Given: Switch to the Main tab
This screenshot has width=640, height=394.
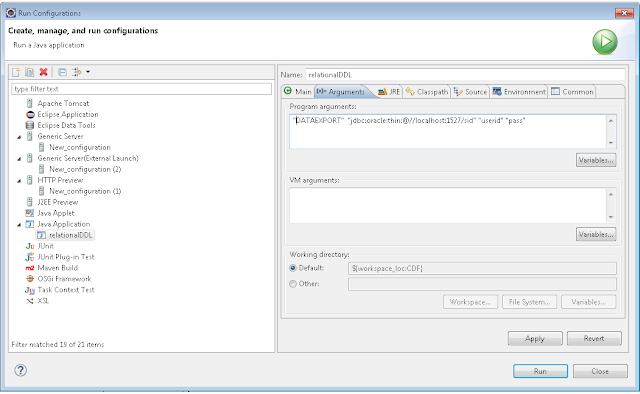Looking at the screenshot, I should coord(298,91).
